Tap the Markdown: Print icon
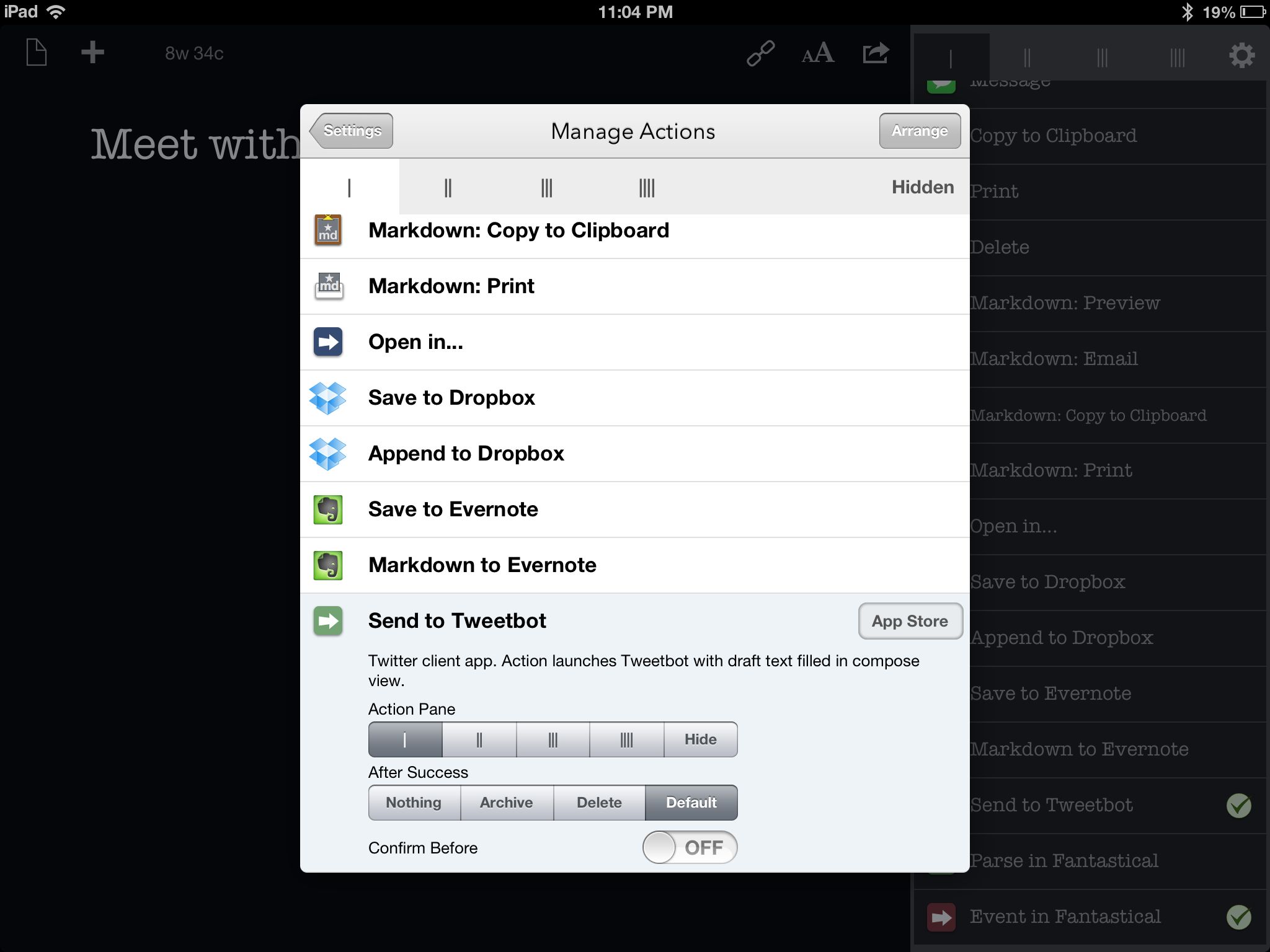 pyautogui.click(x=329, y=286)
